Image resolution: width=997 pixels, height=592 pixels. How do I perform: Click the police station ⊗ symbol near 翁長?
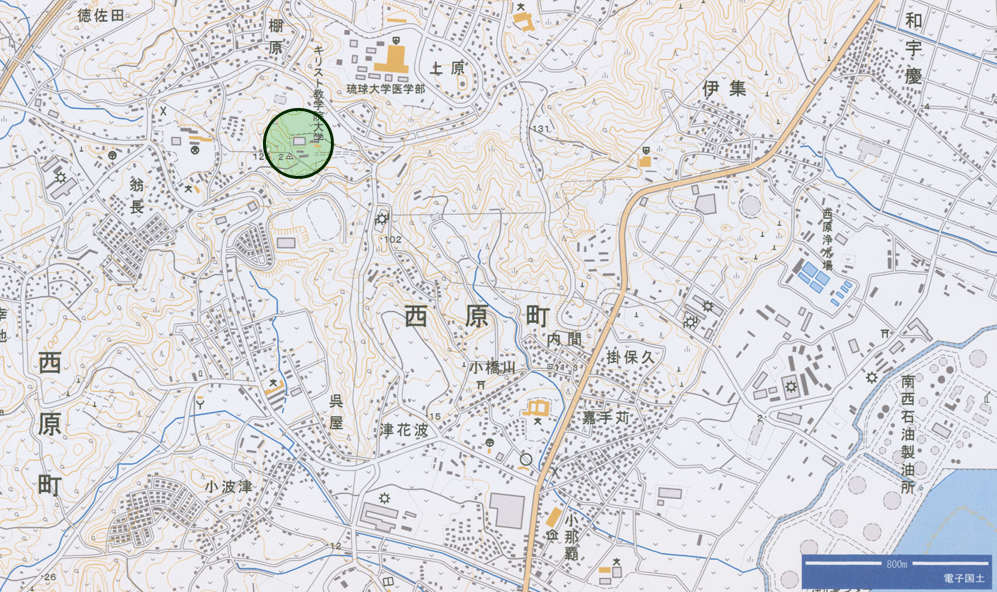pyautogui.click(x=195, y=151)
